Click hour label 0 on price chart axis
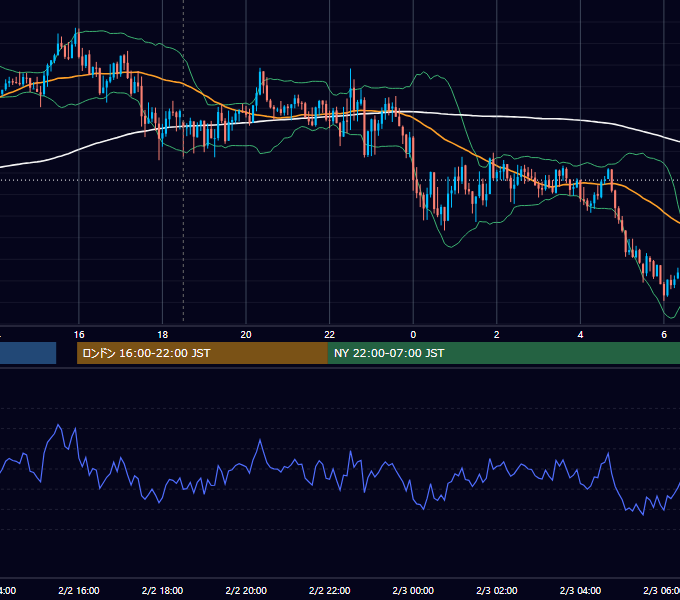The image size is (680, 600). click(x=413, y=335)
